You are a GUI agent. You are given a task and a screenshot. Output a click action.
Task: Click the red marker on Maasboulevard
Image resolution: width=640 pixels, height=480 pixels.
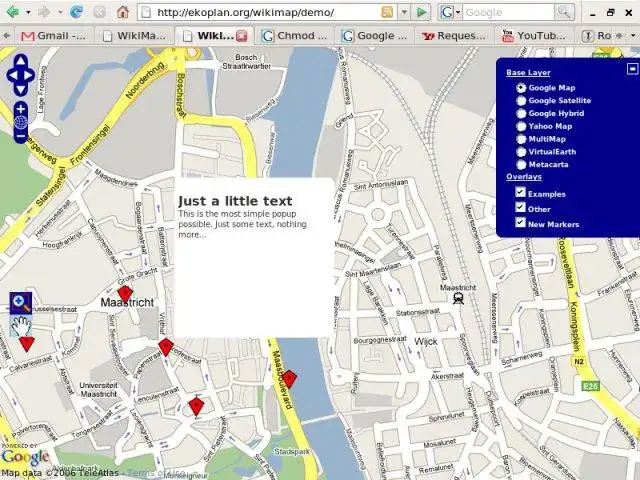[x=289, y=379]
